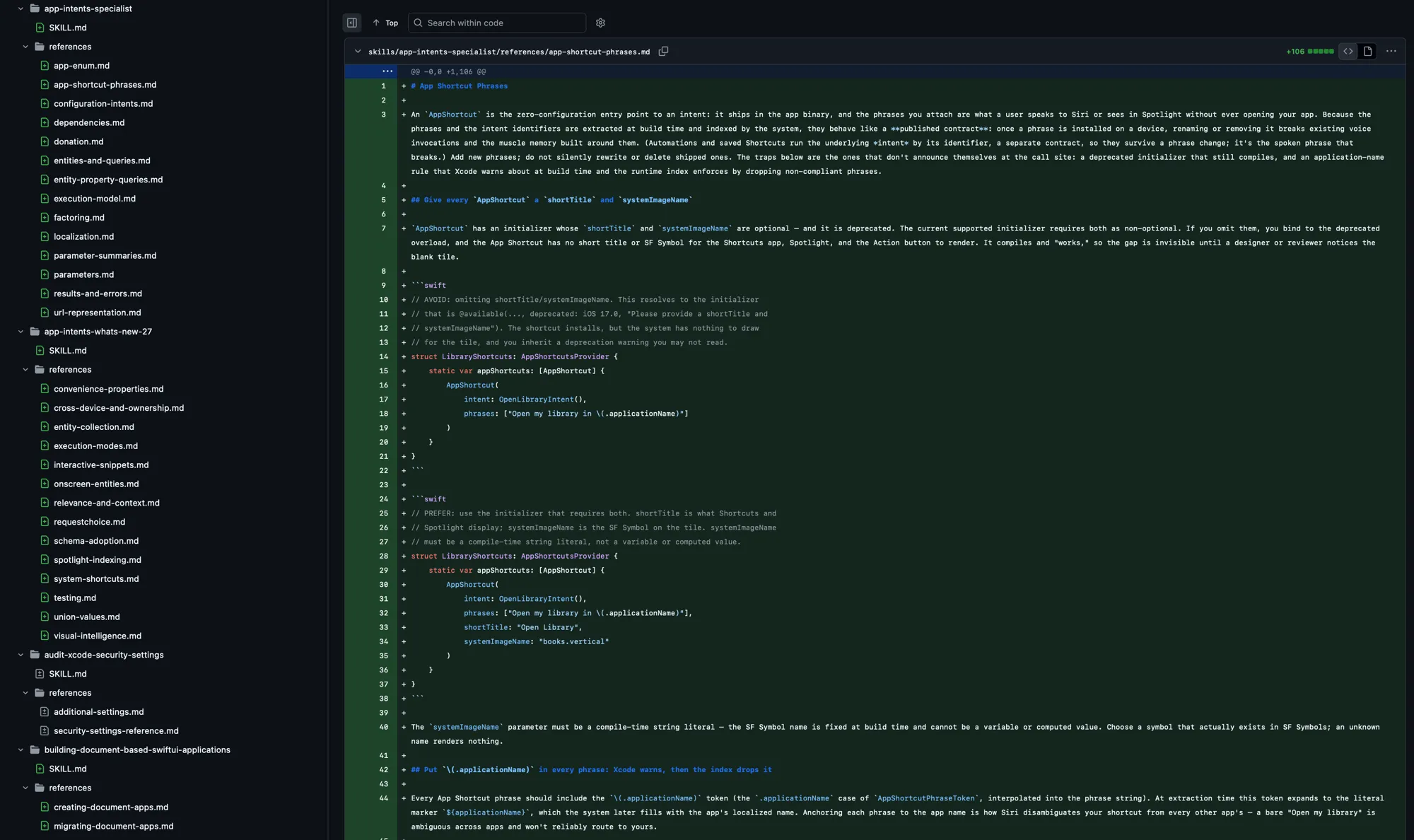Open interactive-snippets.md file
Image resolution: width=1414 pixels, height=840 pixels.
(x=101, y=465)
